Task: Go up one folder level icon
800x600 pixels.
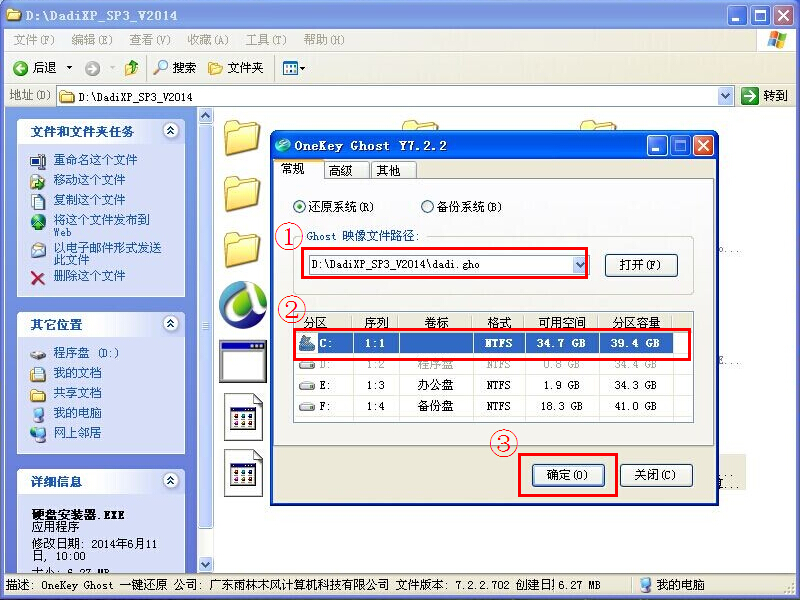Action: point(132,67)
